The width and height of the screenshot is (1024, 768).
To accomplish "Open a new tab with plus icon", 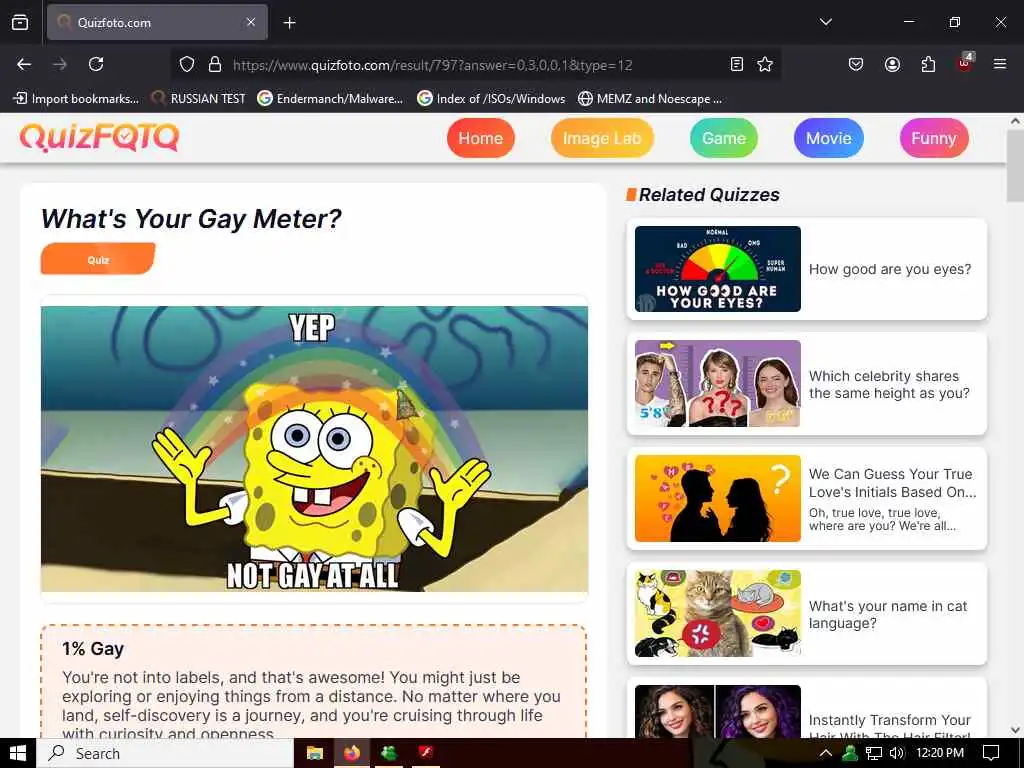I will pyautogui.click(x=289, y=23).
